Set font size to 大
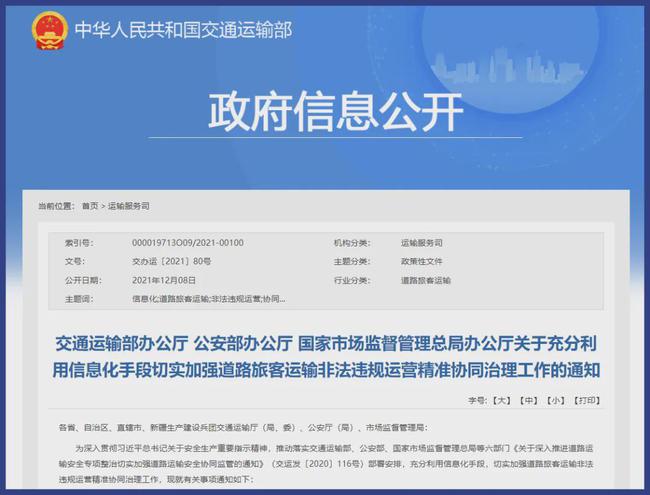 pyautogui.click(x=501, y=400)
